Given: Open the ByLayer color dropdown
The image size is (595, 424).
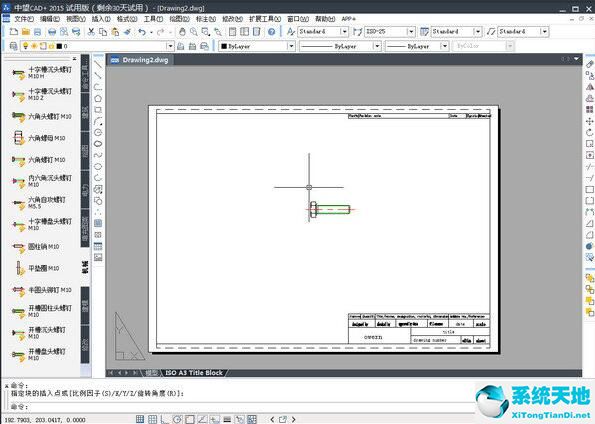Looking at the screenshot, I should pos(291,46).
